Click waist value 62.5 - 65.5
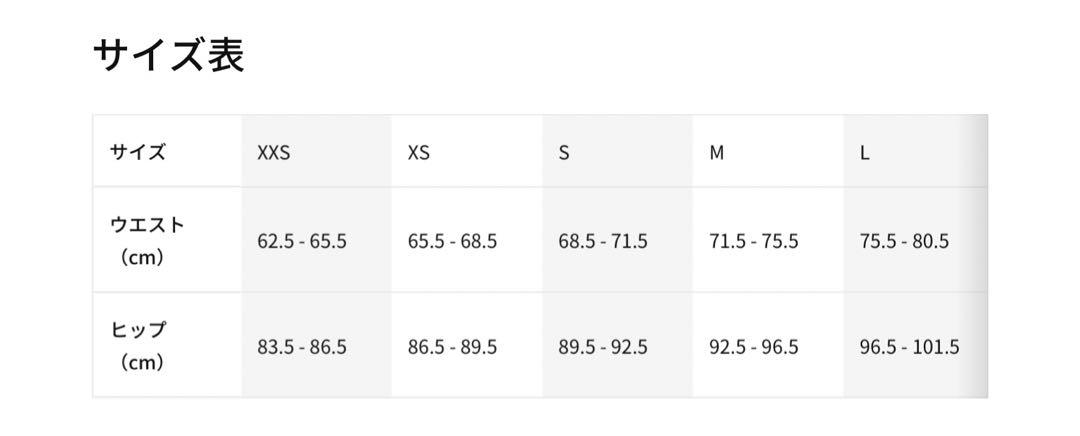 pos(302,242)
